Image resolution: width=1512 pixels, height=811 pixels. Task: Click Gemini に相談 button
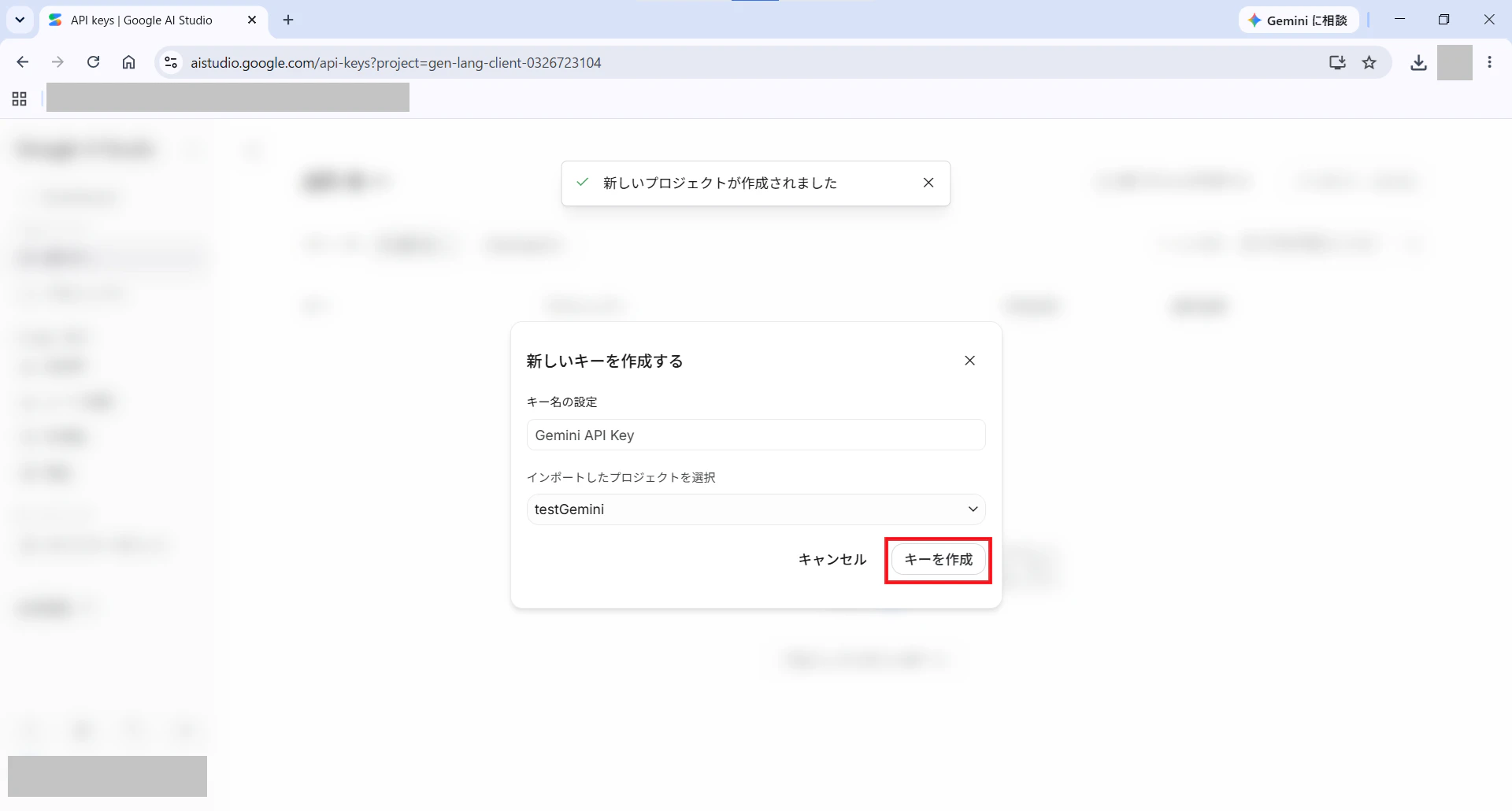[1298, 20]
